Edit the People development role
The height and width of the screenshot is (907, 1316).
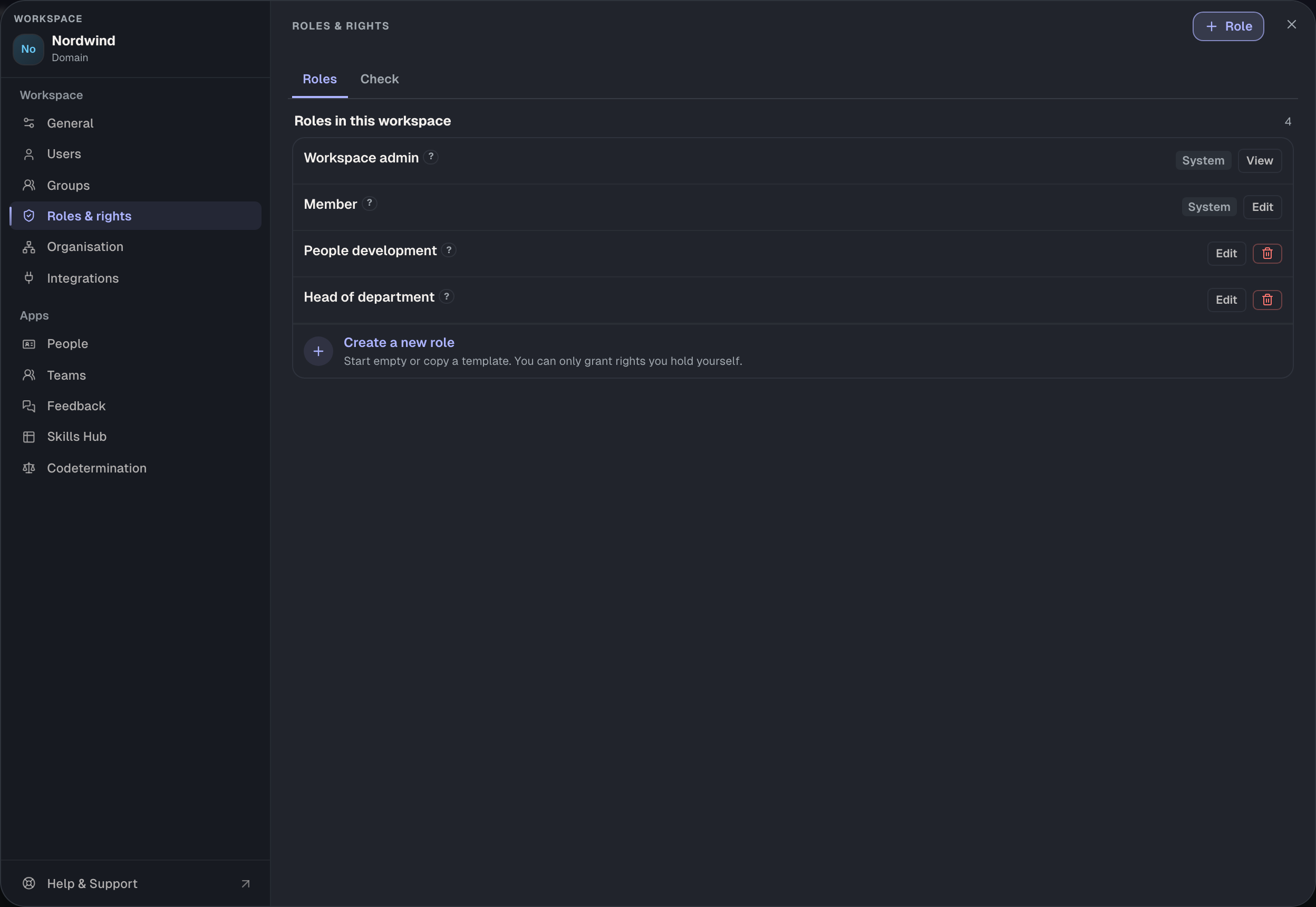(1226, 254)
